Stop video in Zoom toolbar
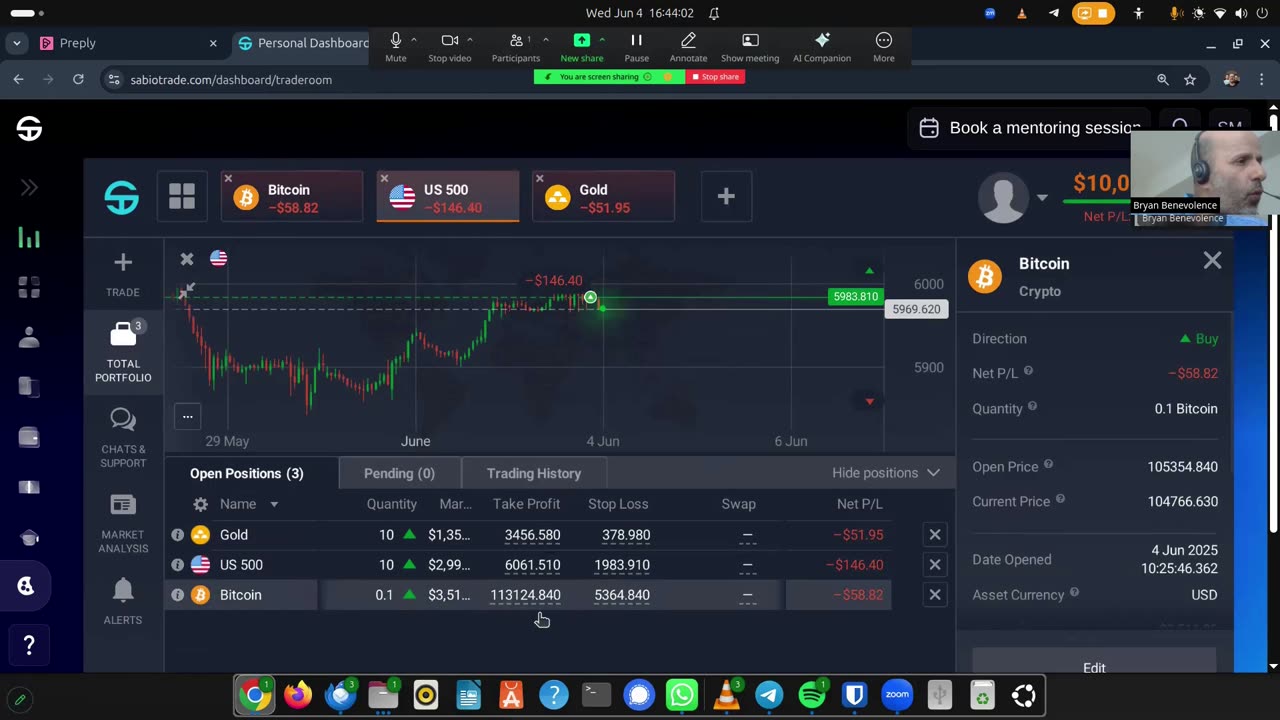 click(x=450, y=46)
